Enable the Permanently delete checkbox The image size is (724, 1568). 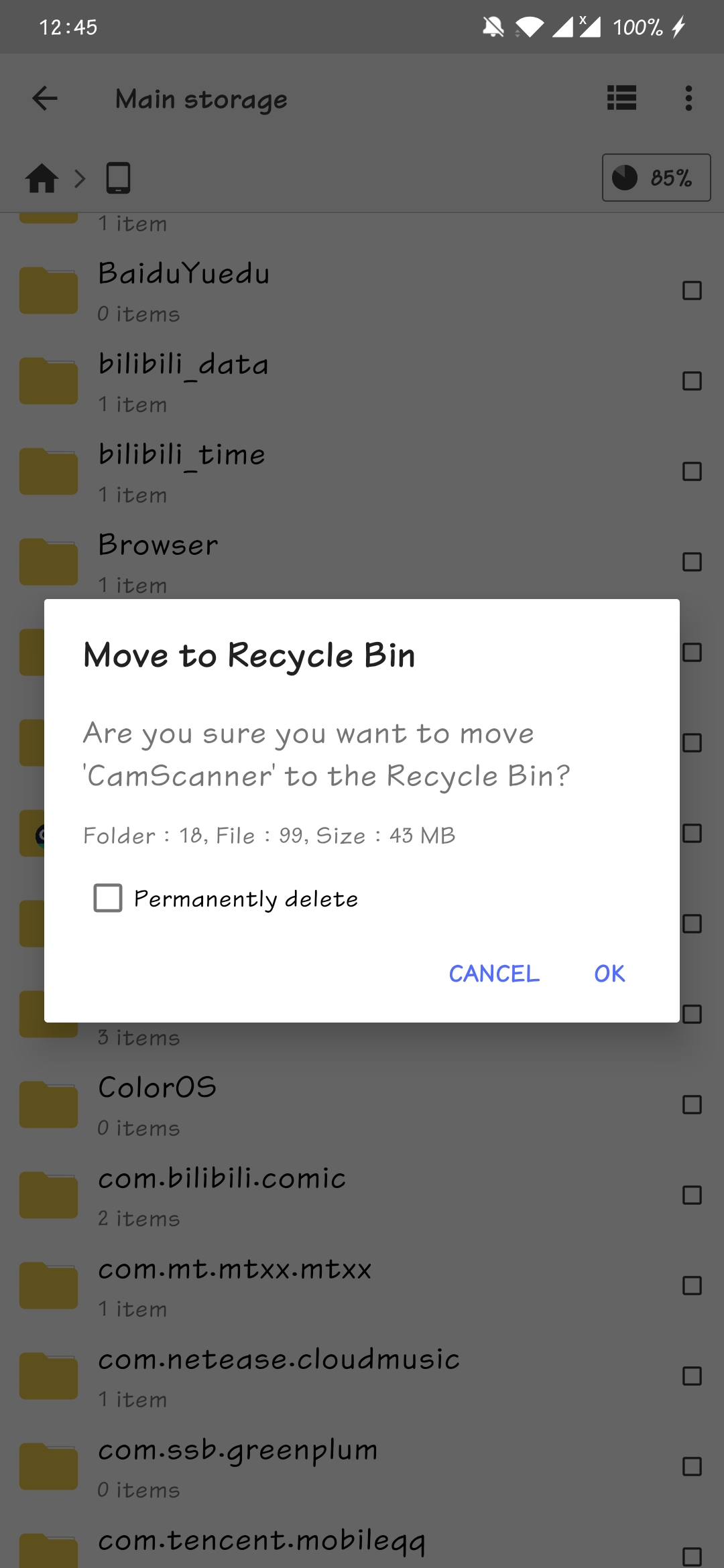tap(108, 898)
